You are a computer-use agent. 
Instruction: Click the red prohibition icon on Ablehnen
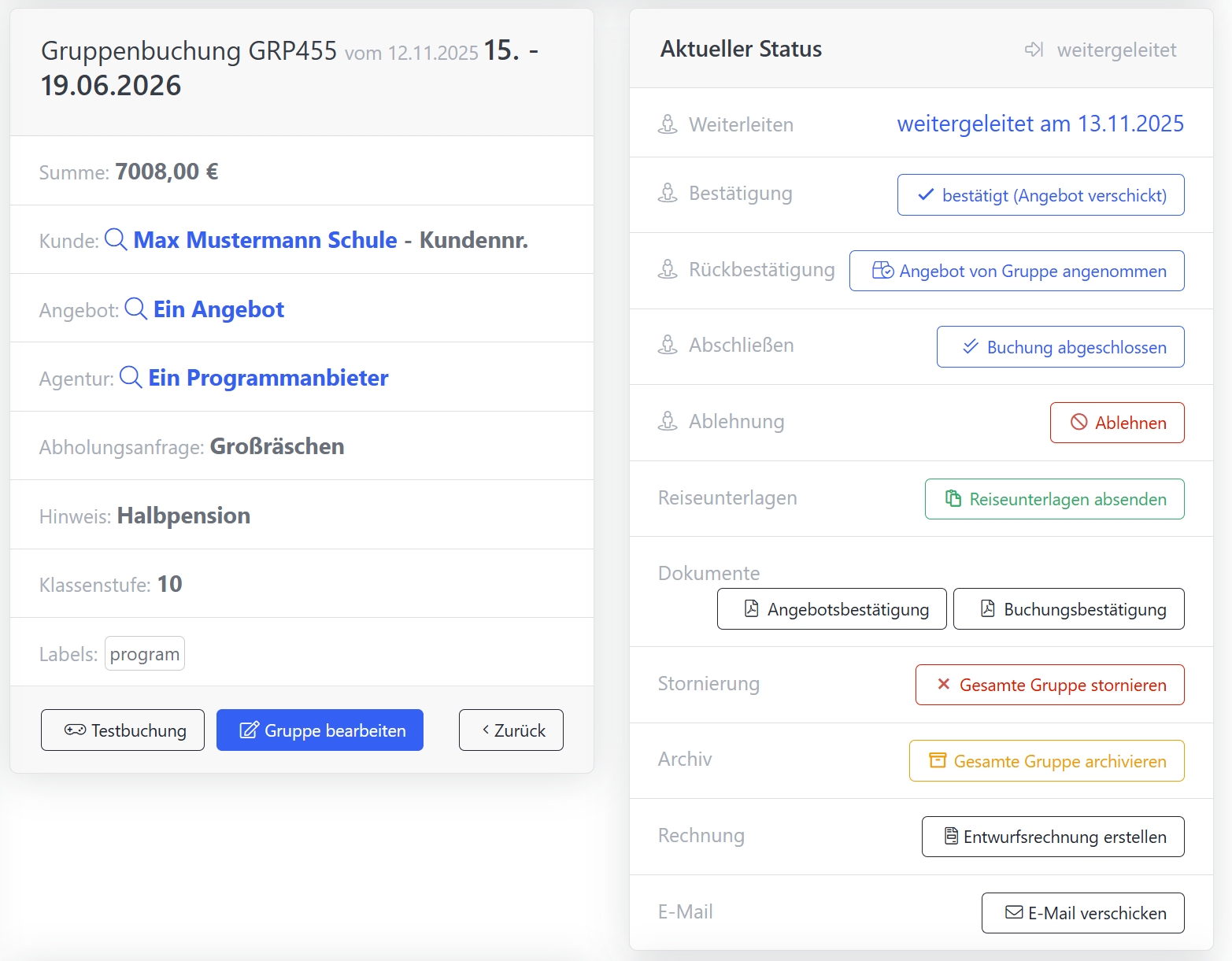tap(1079, 423)
